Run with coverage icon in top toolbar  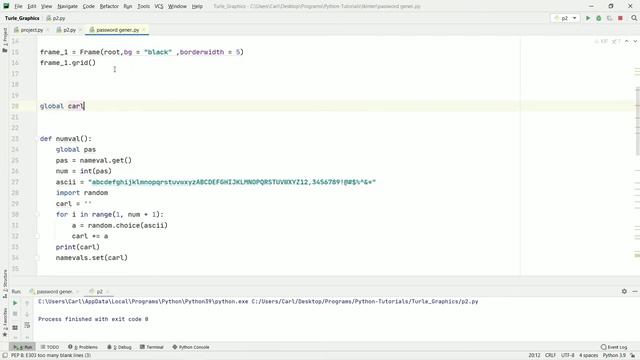[609, 18]
